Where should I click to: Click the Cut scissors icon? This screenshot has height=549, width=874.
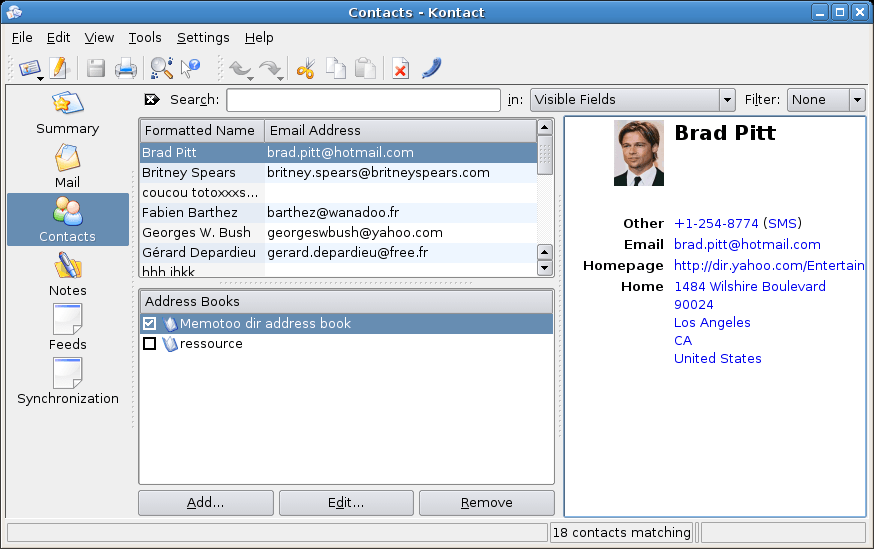click(306, 69)
